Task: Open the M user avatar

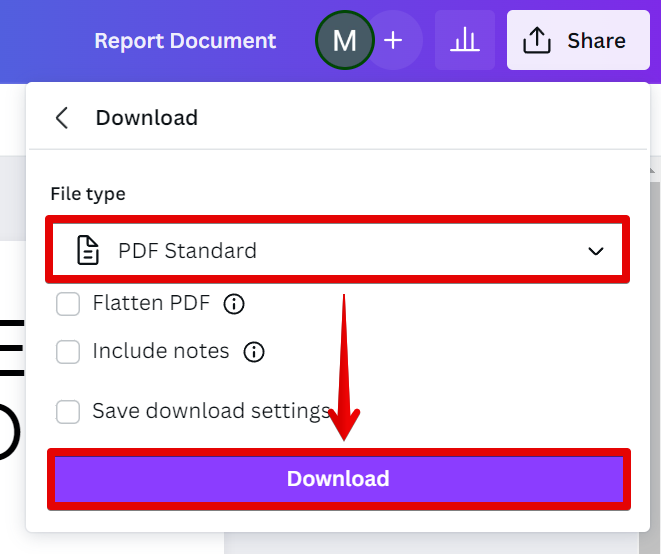Action: (344, 40)
